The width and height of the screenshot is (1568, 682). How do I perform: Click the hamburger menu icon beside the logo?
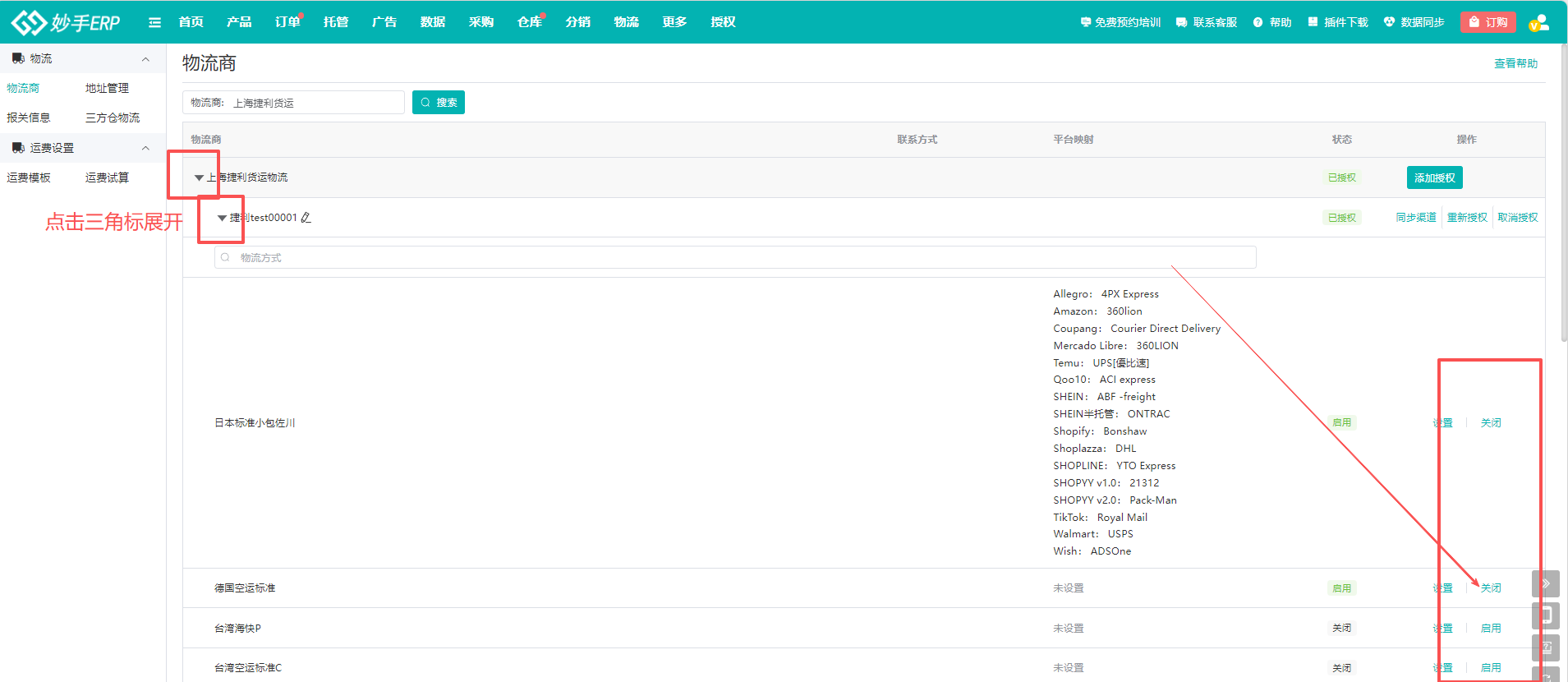pos(154,22)
